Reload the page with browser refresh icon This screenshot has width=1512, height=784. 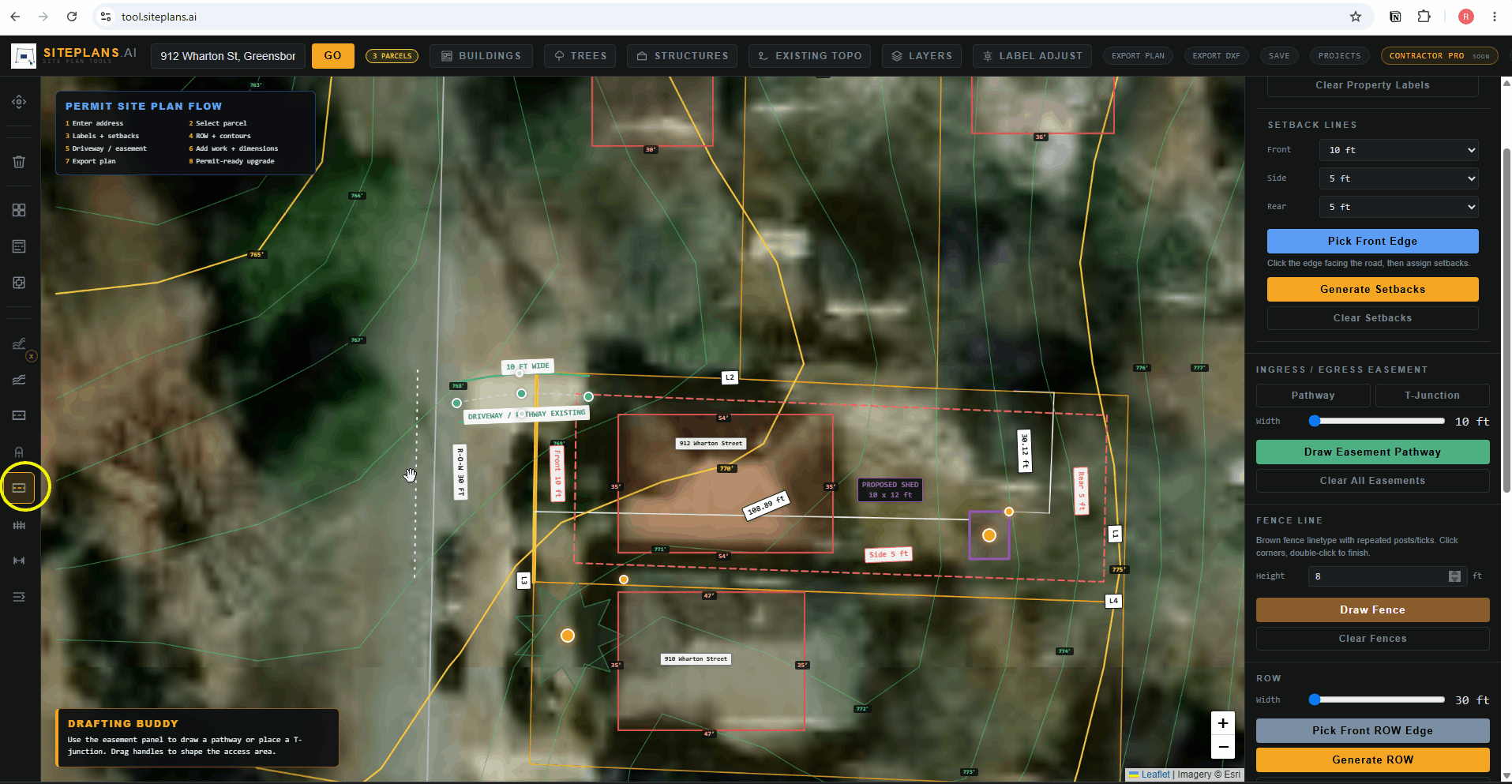72,17
